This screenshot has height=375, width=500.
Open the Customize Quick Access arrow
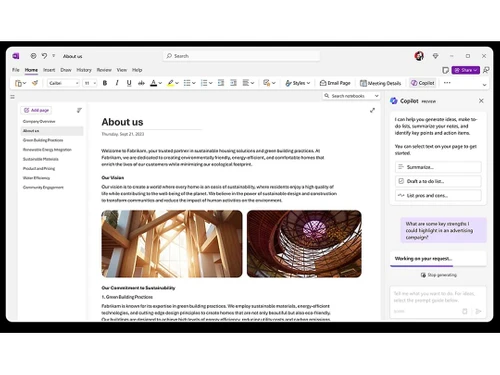[54, 56]
